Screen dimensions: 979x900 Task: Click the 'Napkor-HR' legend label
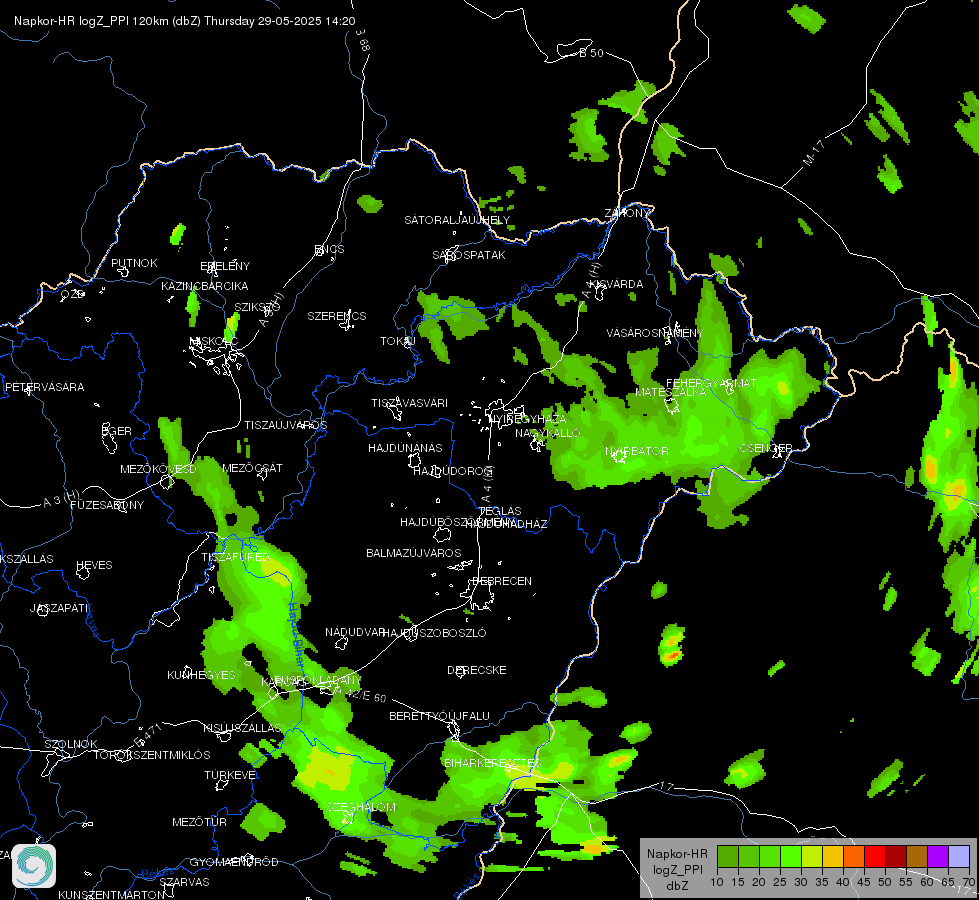click(x=677, y=854)
